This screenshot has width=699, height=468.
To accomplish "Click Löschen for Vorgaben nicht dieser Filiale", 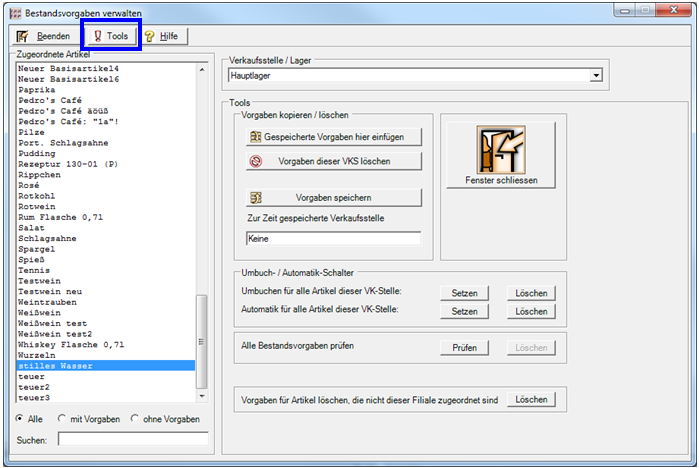I will (x=531, y=399).
